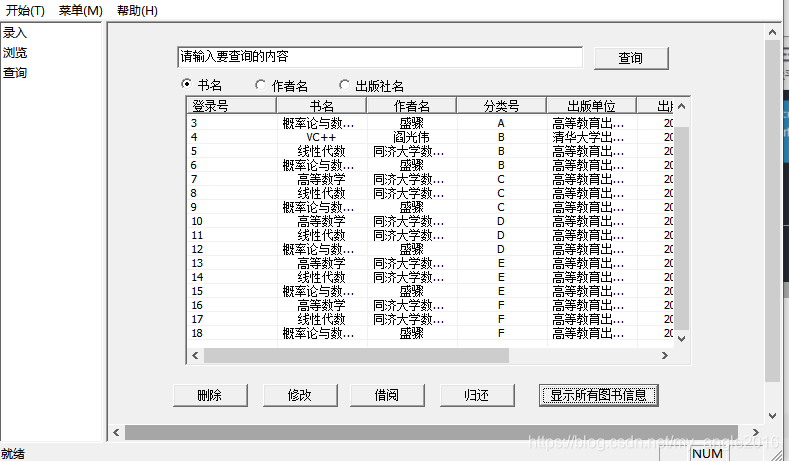Click the NUM status bar indicator
789x461 pixels.
707,453
